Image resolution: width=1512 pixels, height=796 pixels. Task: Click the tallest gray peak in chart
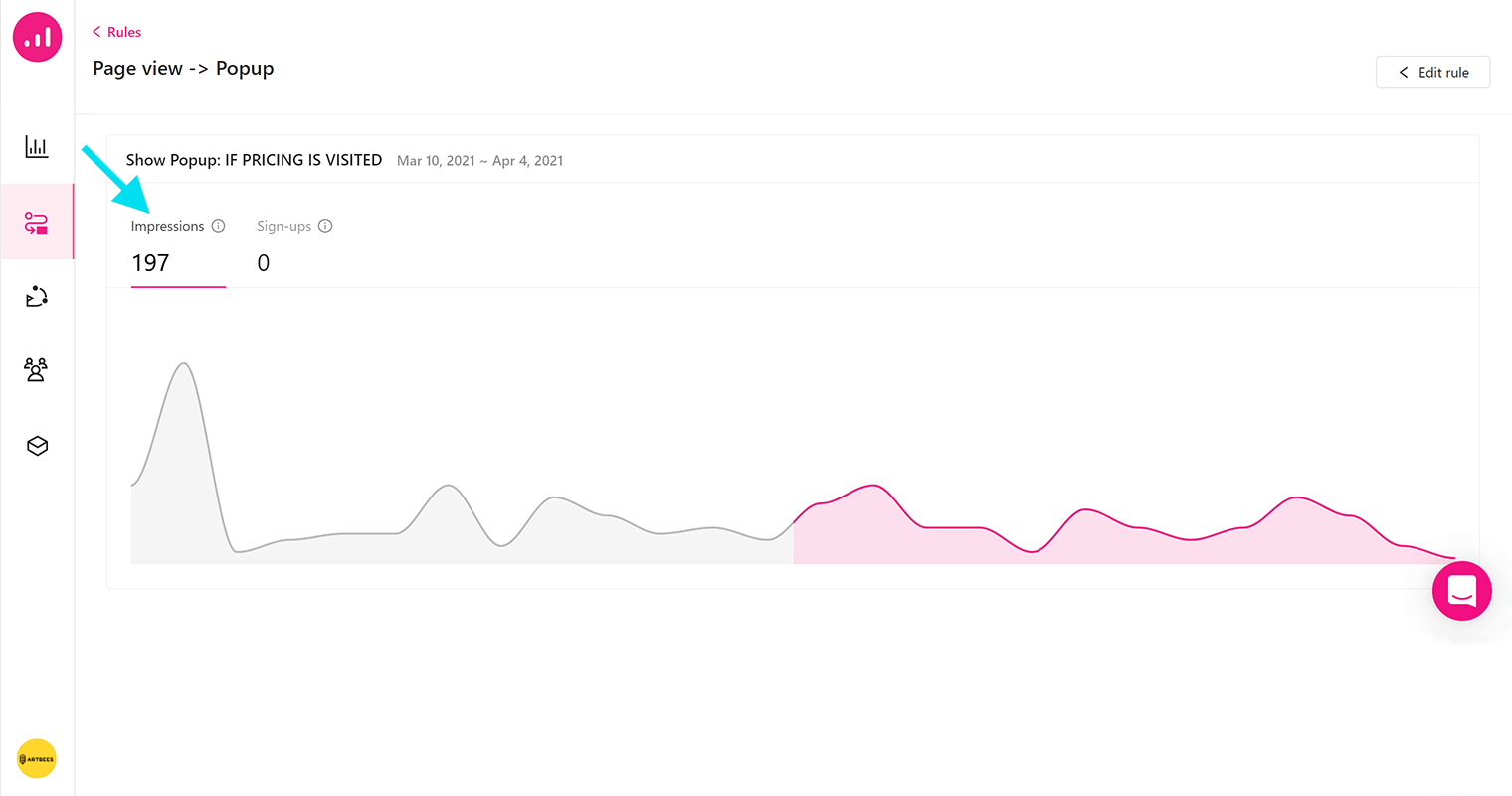tap(184, 365)
